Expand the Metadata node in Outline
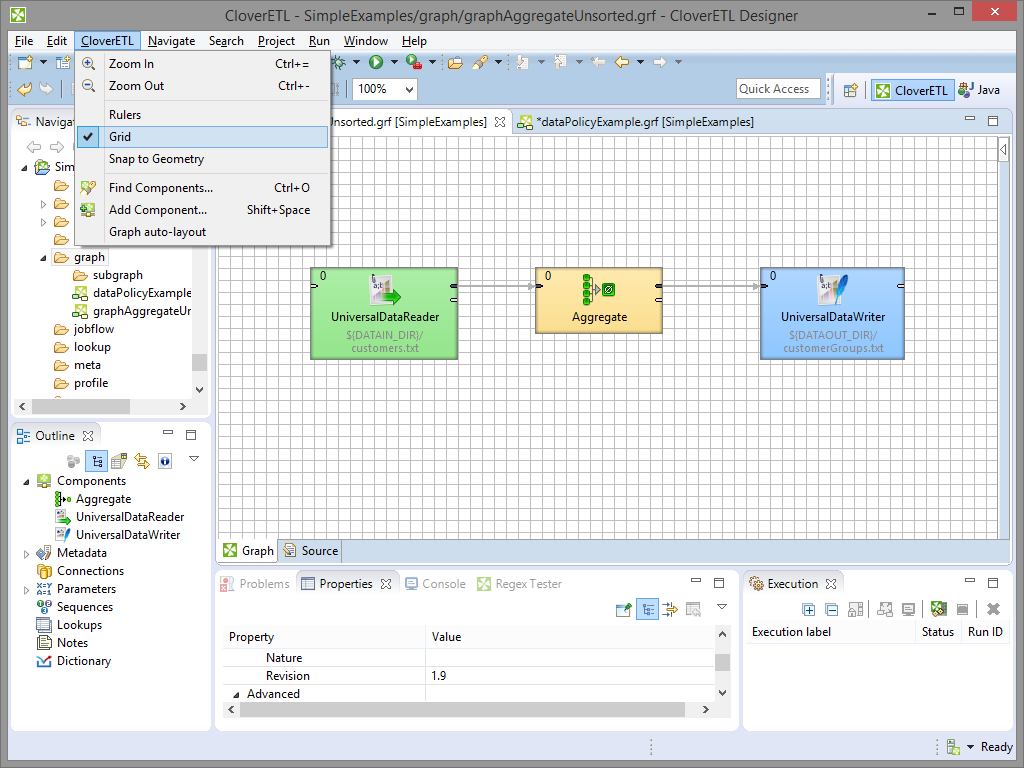The image size is (1024, 768). 27,553
